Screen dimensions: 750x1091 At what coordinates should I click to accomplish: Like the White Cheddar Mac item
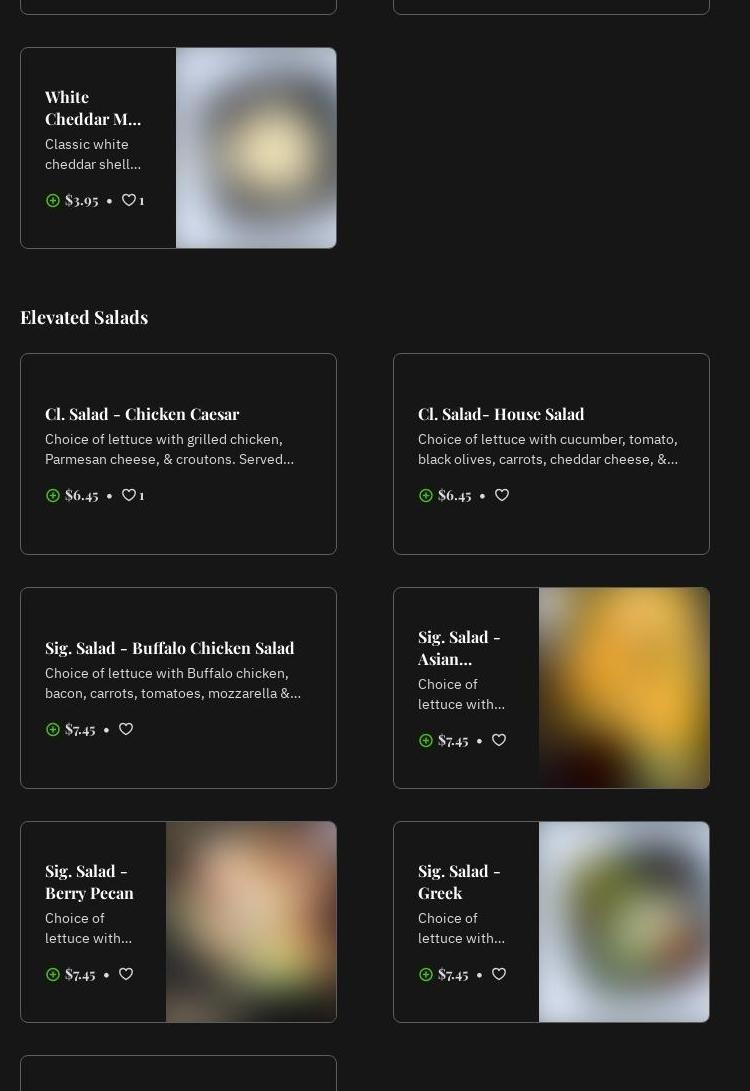[x=129, y=200]
